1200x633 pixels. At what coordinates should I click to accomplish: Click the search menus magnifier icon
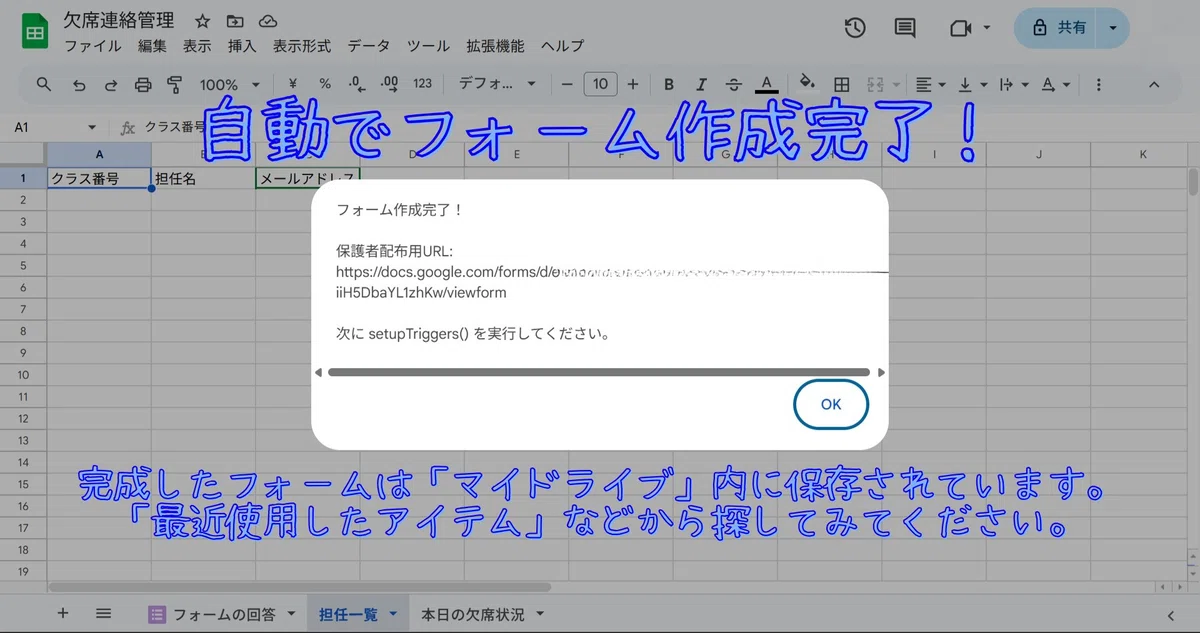44,84
